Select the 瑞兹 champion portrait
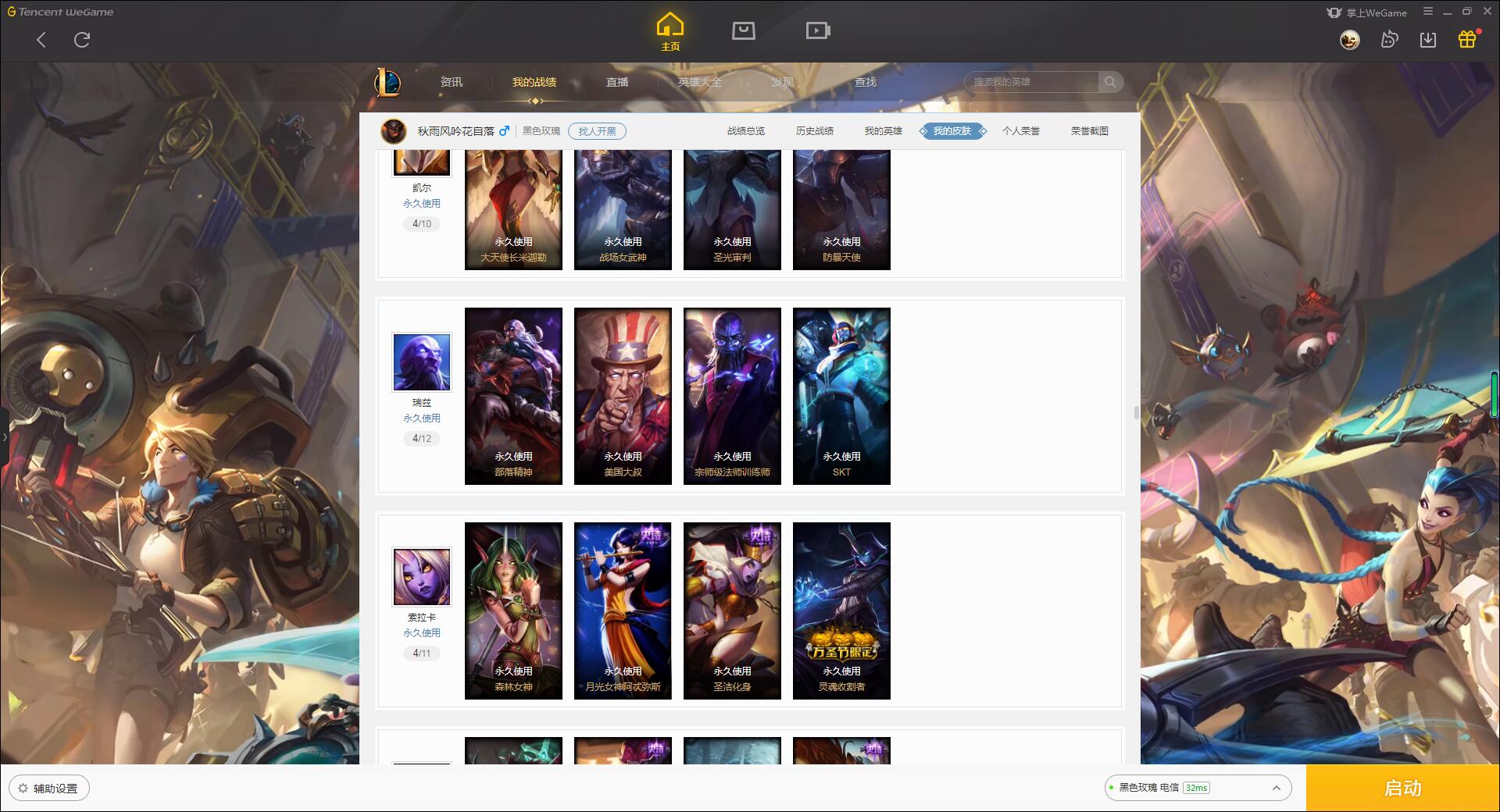Viewport: 1500px width, 812px height. (x=422, y=361)
